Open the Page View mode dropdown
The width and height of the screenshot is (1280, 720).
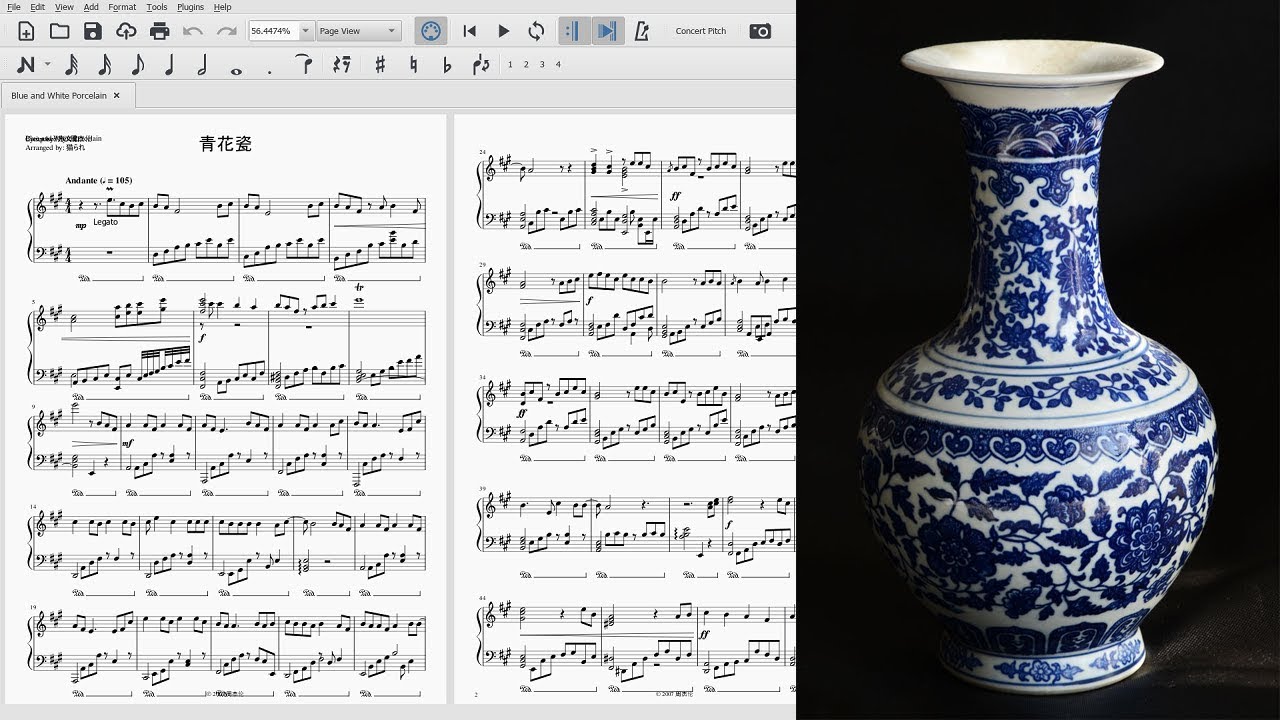(x=358, y=31)
